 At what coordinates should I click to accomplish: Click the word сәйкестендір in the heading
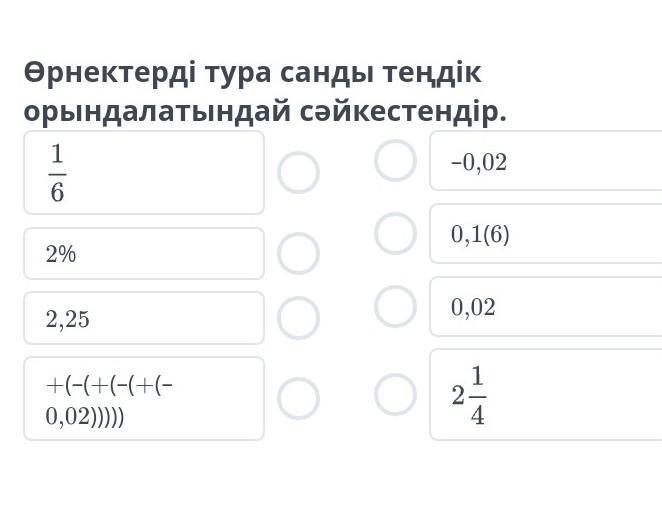point(403,112)
